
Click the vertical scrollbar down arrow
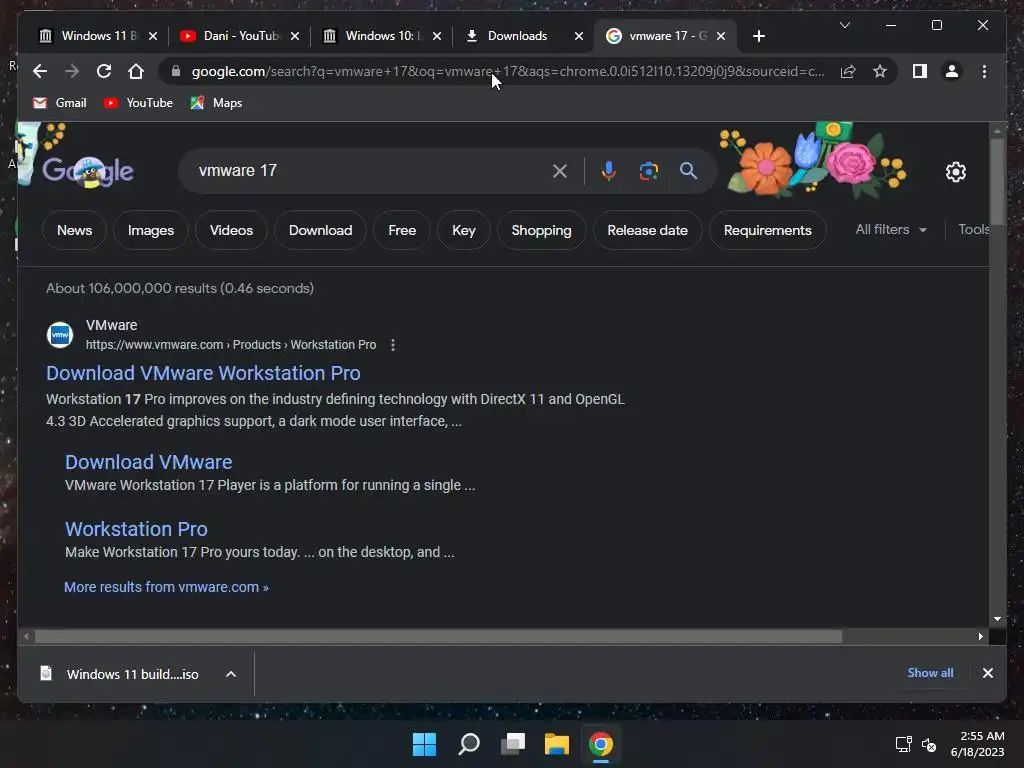pyautogui.click(x=997, y=618)
